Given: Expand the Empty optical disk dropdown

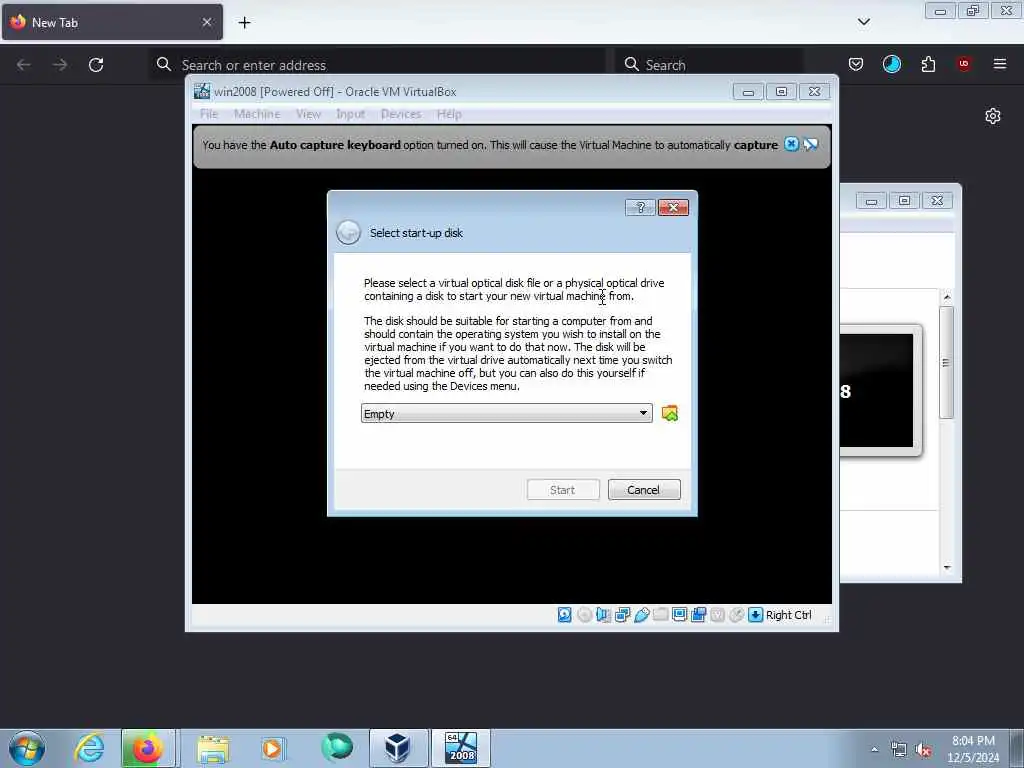Looking at the screenshot, I should coord(507,413).
